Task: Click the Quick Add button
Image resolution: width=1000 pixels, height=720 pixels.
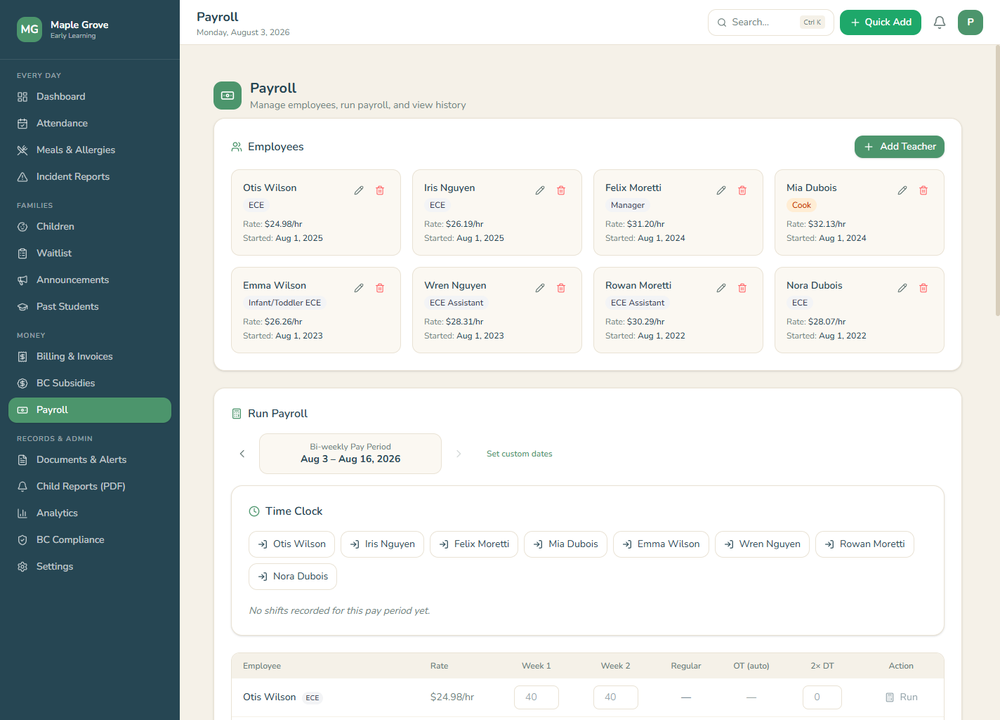Action: coord(880,22)
